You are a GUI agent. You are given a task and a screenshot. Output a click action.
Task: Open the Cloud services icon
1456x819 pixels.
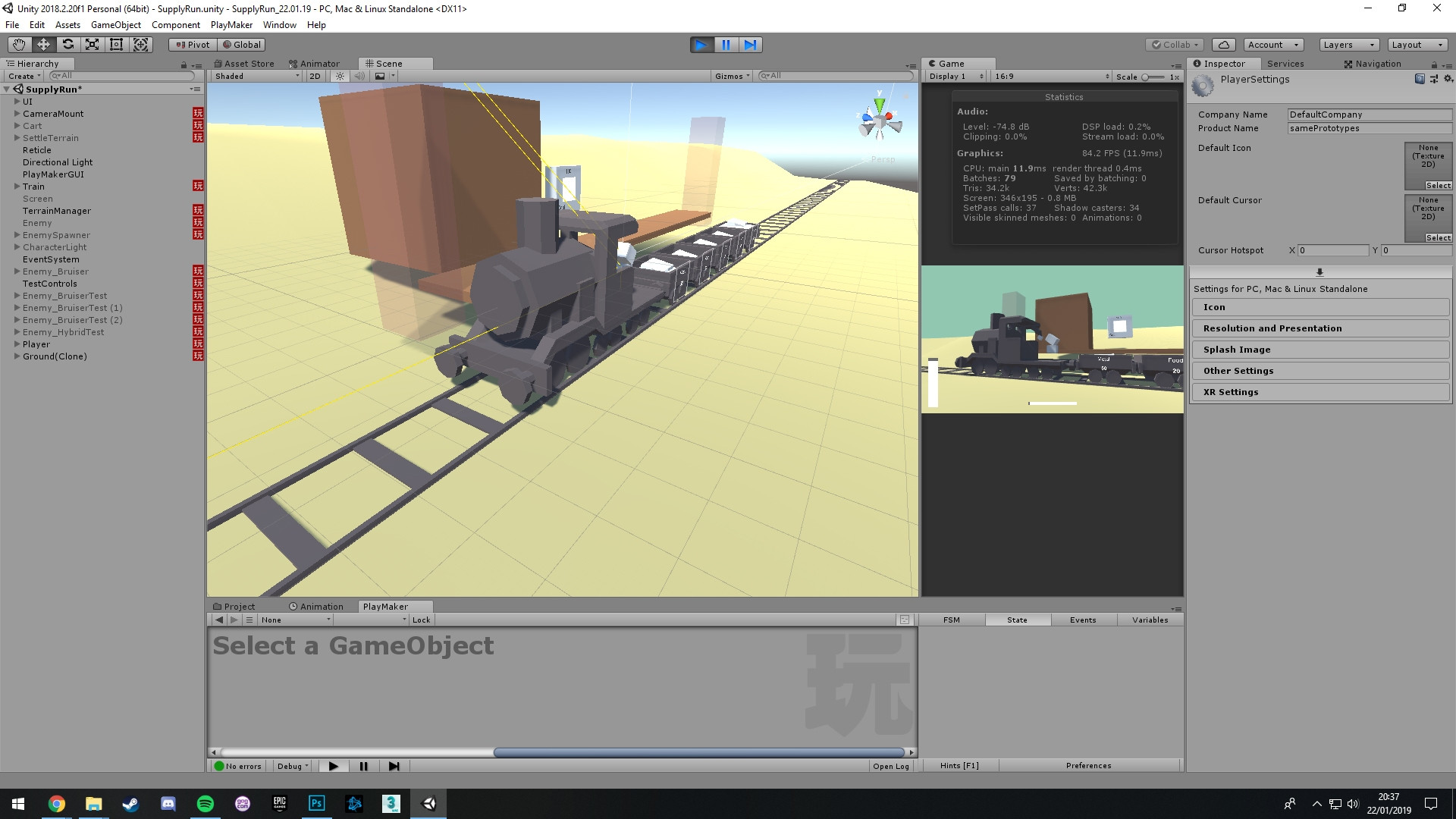(1224, 45)
